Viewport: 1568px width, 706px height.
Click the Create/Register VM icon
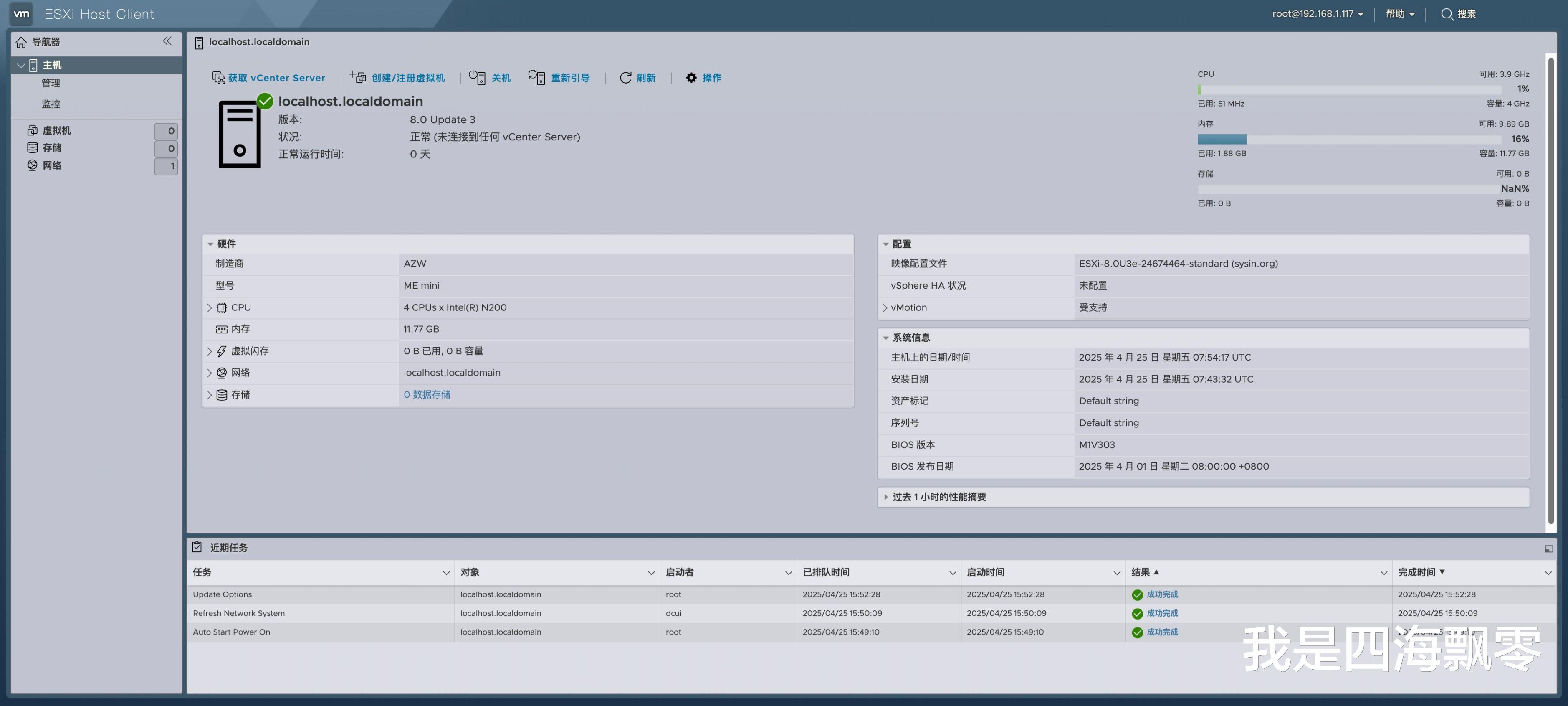[358, 77]
